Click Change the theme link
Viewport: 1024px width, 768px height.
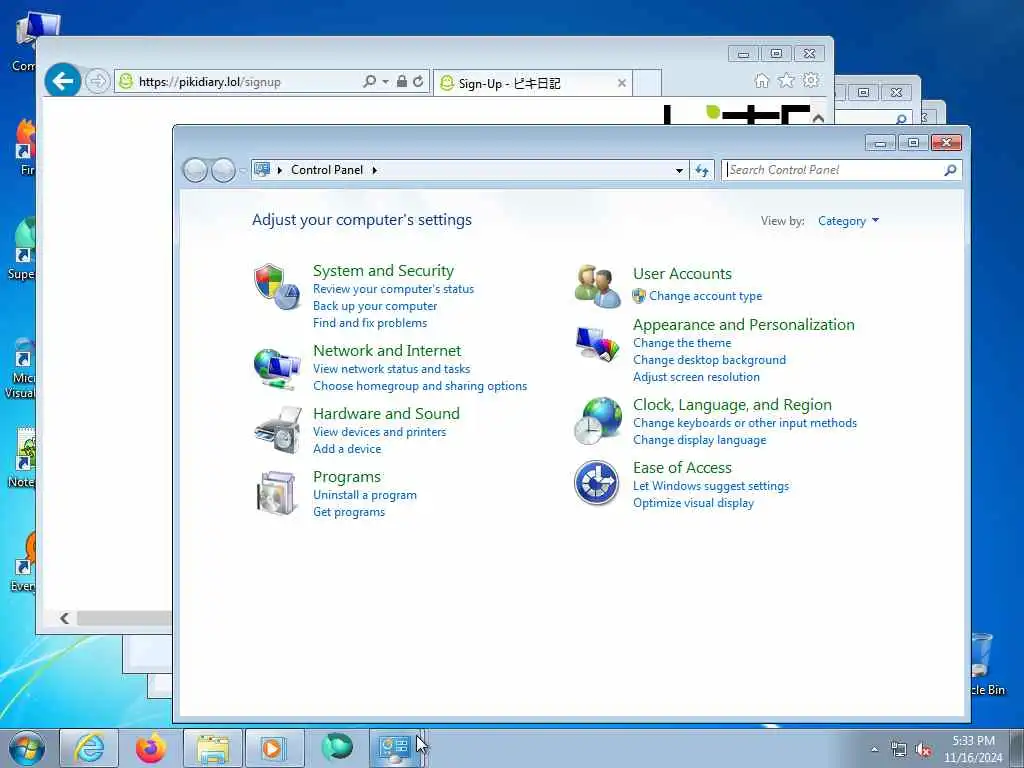tap(682, 343)
